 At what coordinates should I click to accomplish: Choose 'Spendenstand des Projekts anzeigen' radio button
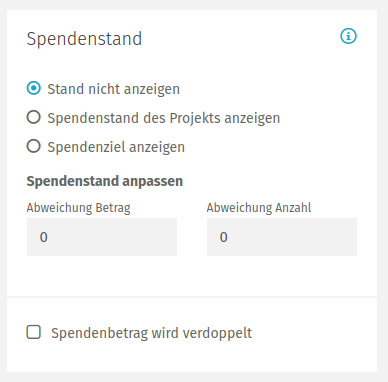tap(34, 117)
